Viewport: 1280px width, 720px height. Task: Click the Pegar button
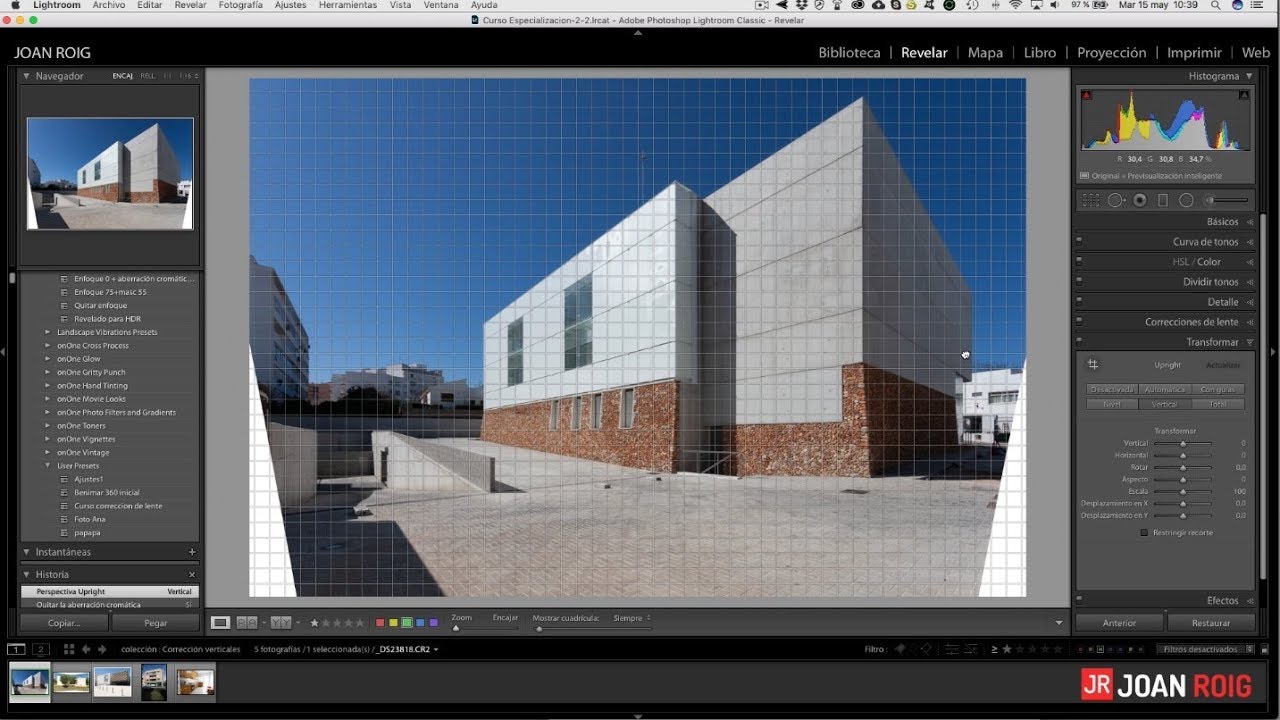(156, 622)
